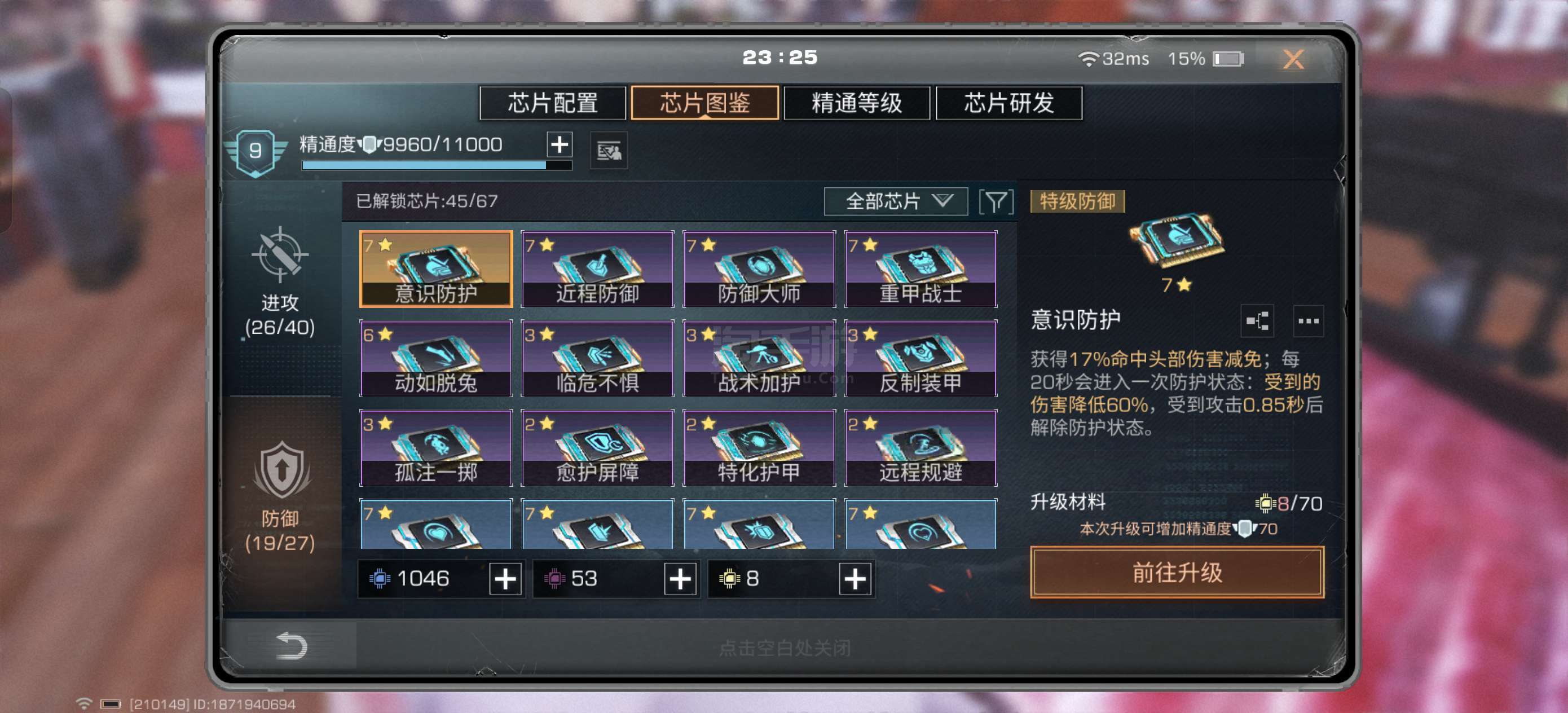1568x713 pixels.
Task: Add blue chip currency 1046
Action: [x=505, y=578]
